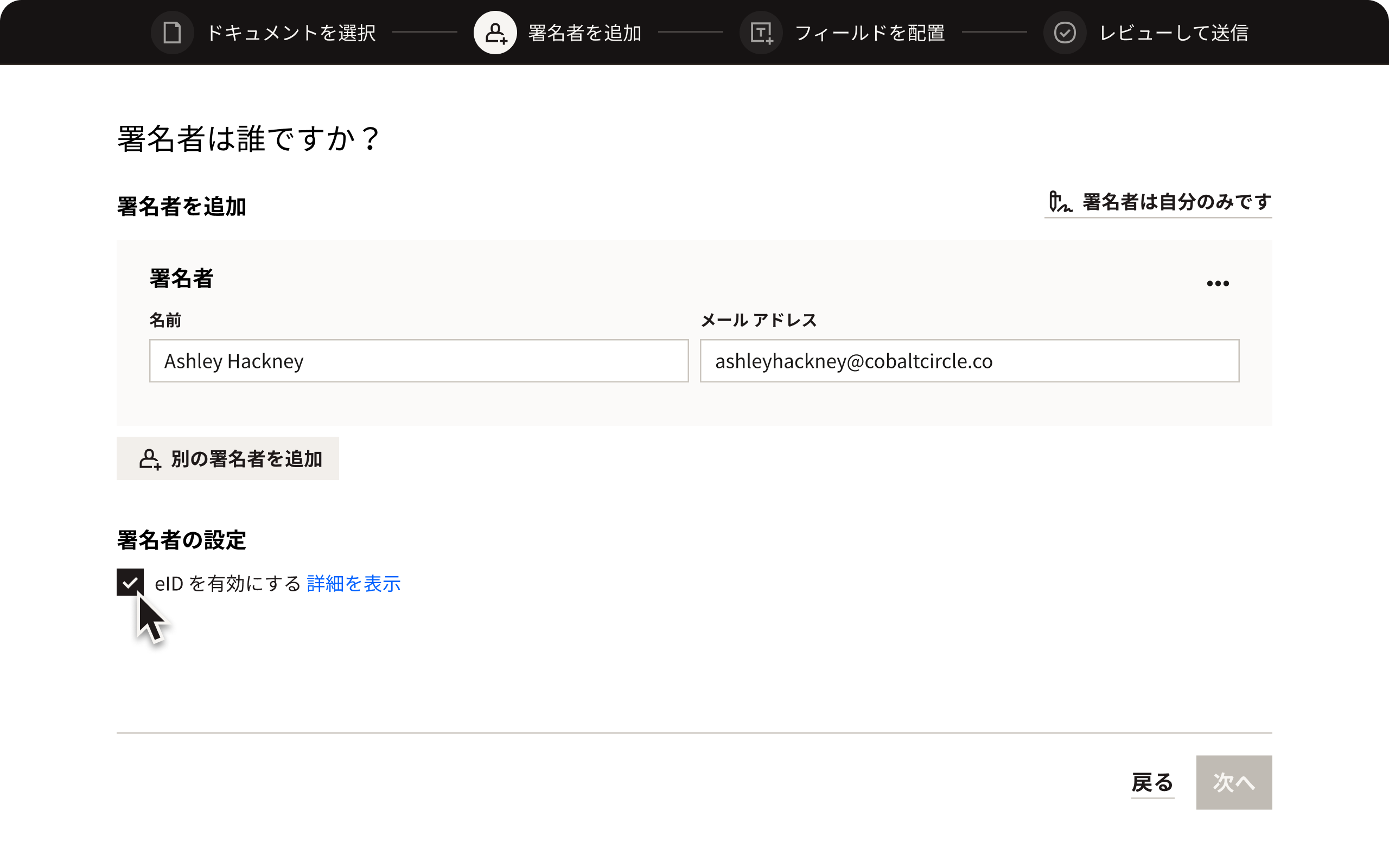The image size is (1389, 868).
Task: Click the 署名者を追加 section heading
Action: point(181,206)
